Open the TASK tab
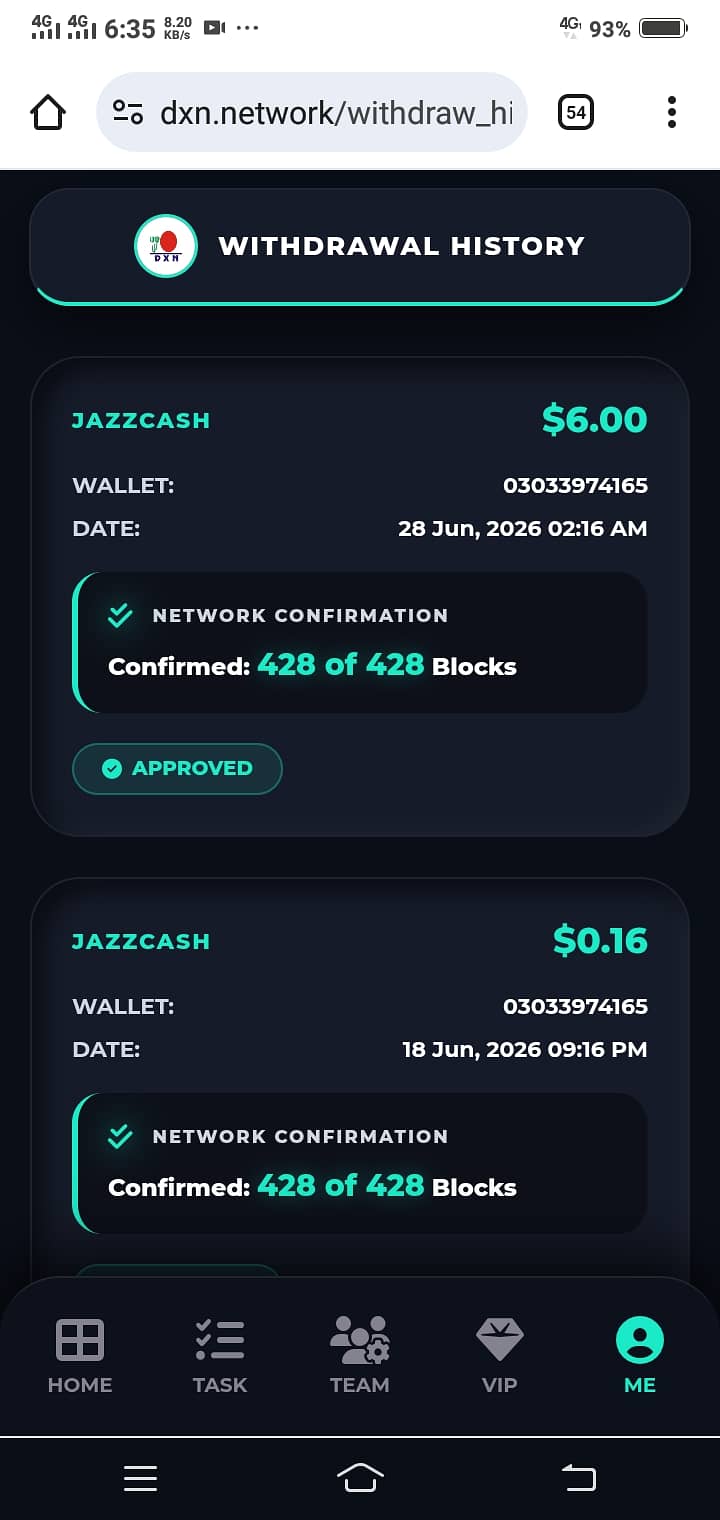The height and width of the screenshot is (1520, 720). click(x=220, y=1356)
